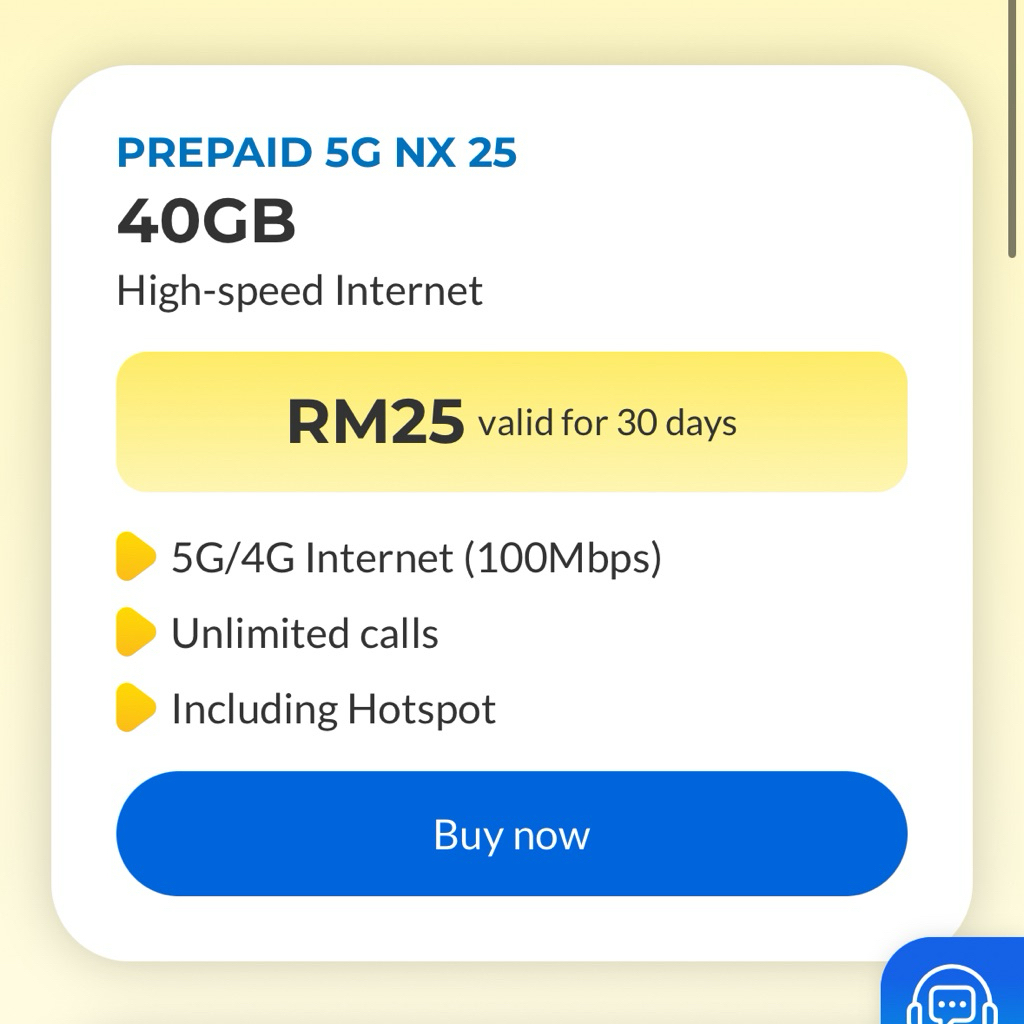Click the (100Mbps) speed label
Screen dimensions: 1024x1024
(x=562, y=558)
